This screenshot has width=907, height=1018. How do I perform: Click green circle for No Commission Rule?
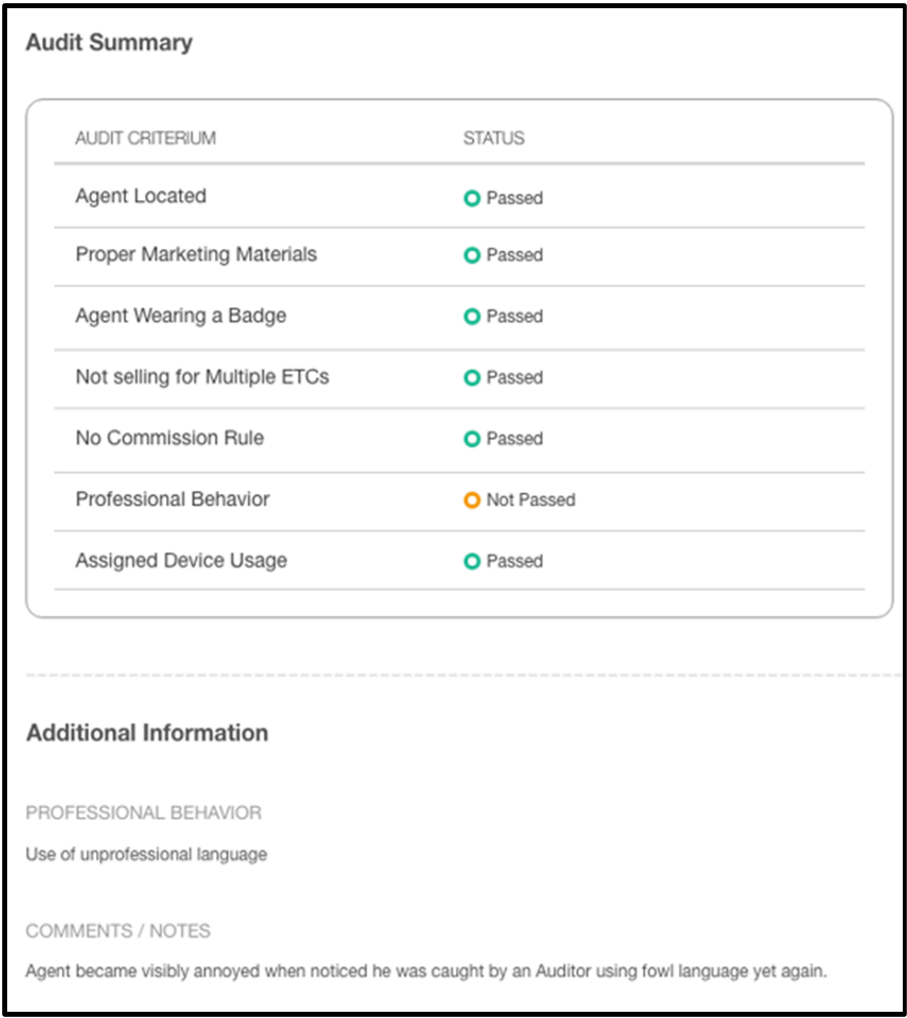coord(472,439)
